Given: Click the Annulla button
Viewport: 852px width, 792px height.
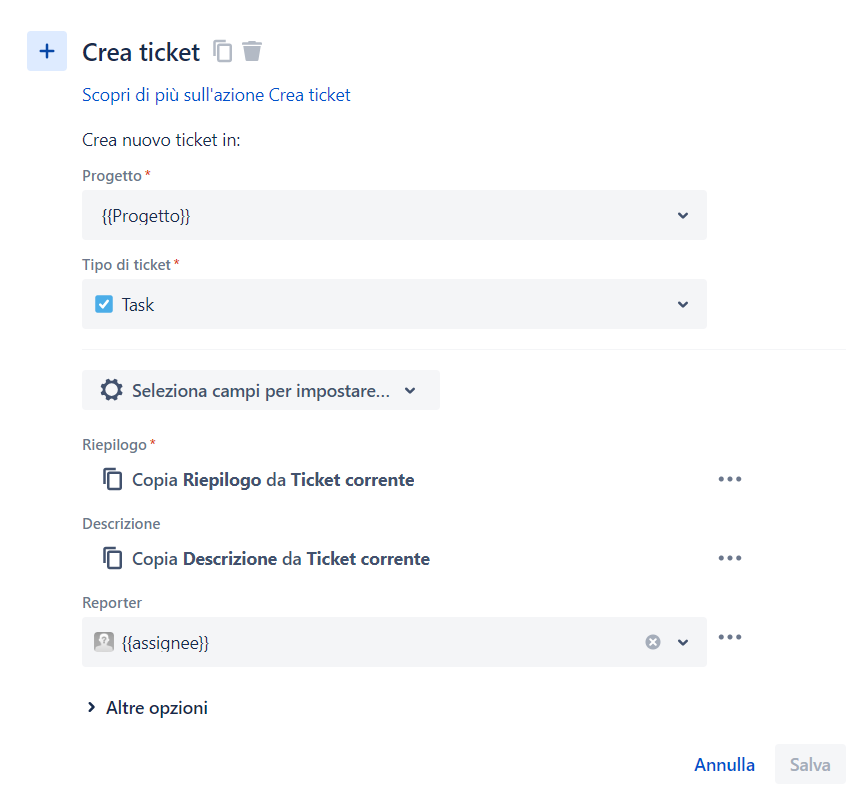Looking at the screenshot, I should pos(724,764).
